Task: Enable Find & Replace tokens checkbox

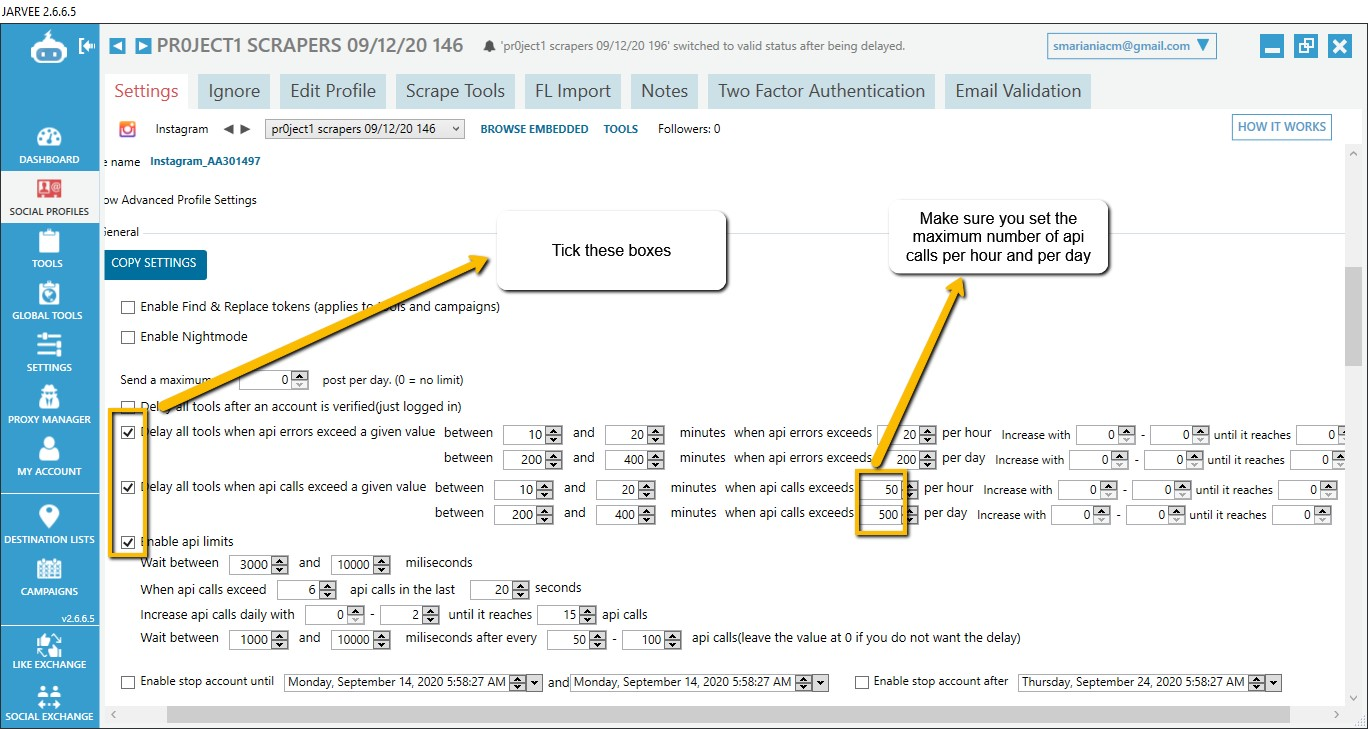Action: pyautogui.click(x=128, y=308)
